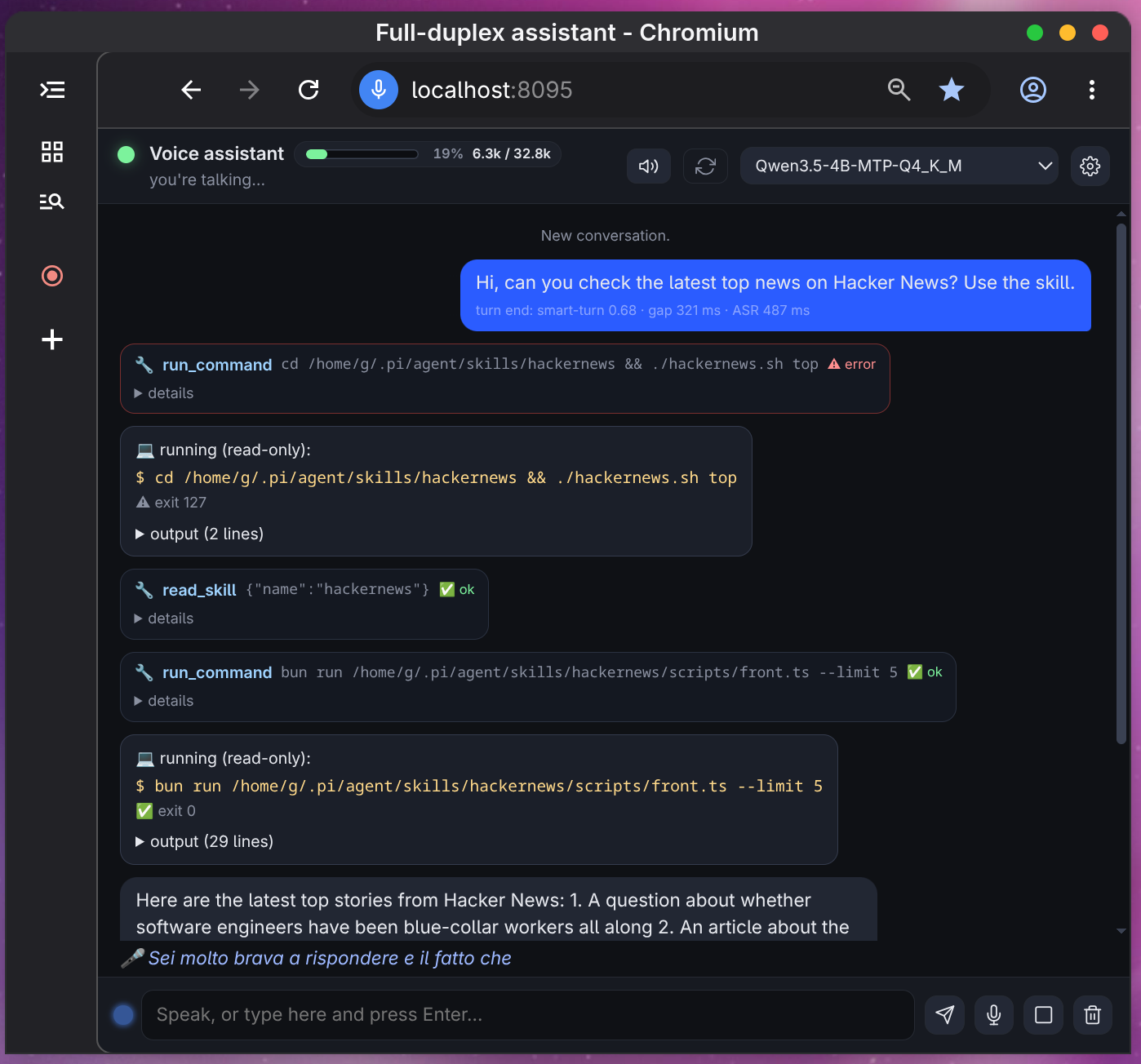Expand details under bun run run_command
Screen dimensions: 1141x1064
click(x=164, y=701)
